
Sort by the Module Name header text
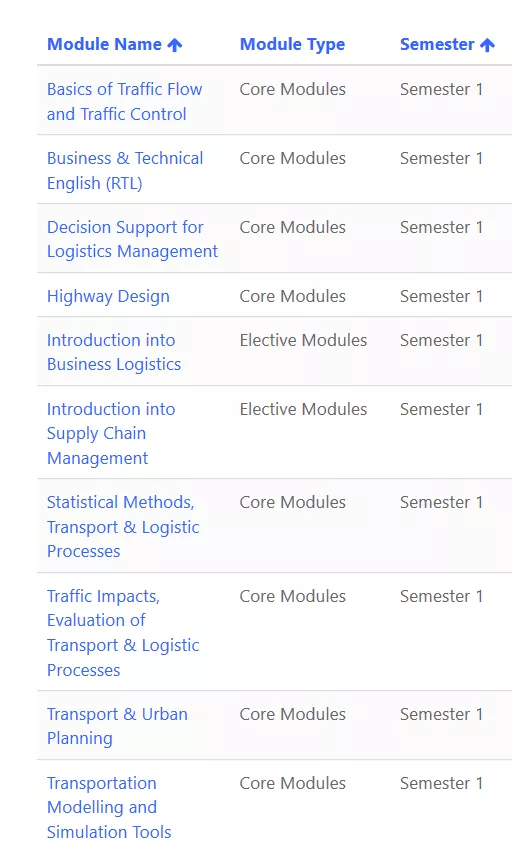coord(104,44)
